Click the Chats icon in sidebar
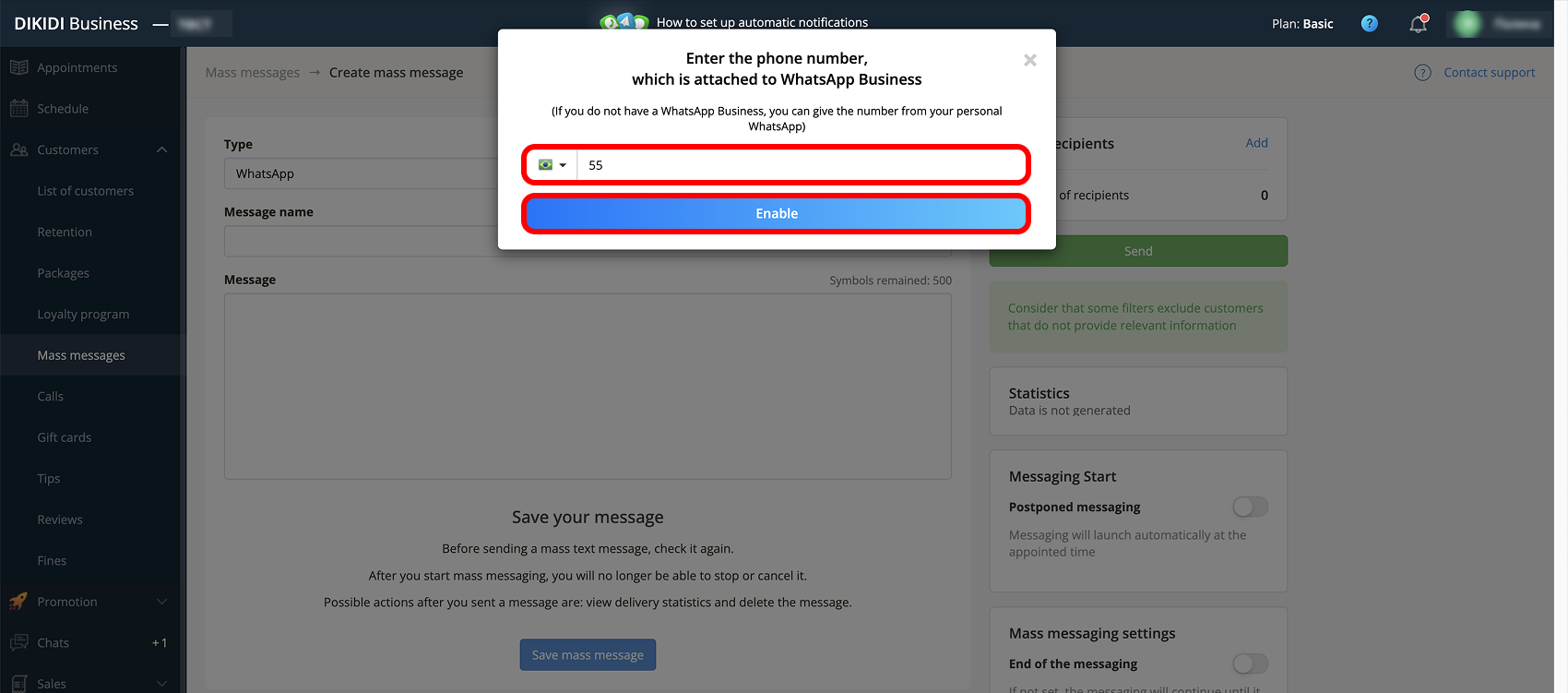This screenshot has height=693, width=1568. pos(18,642)
